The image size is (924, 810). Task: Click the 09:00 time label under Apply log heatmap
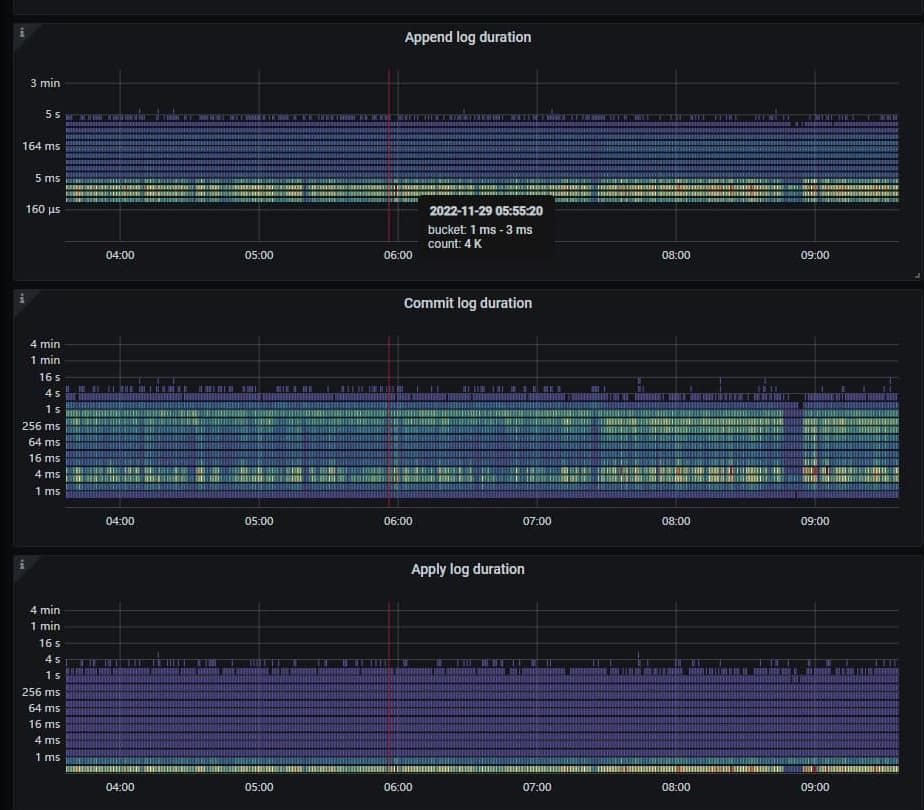pyautogui.click(x=815, y=787)
